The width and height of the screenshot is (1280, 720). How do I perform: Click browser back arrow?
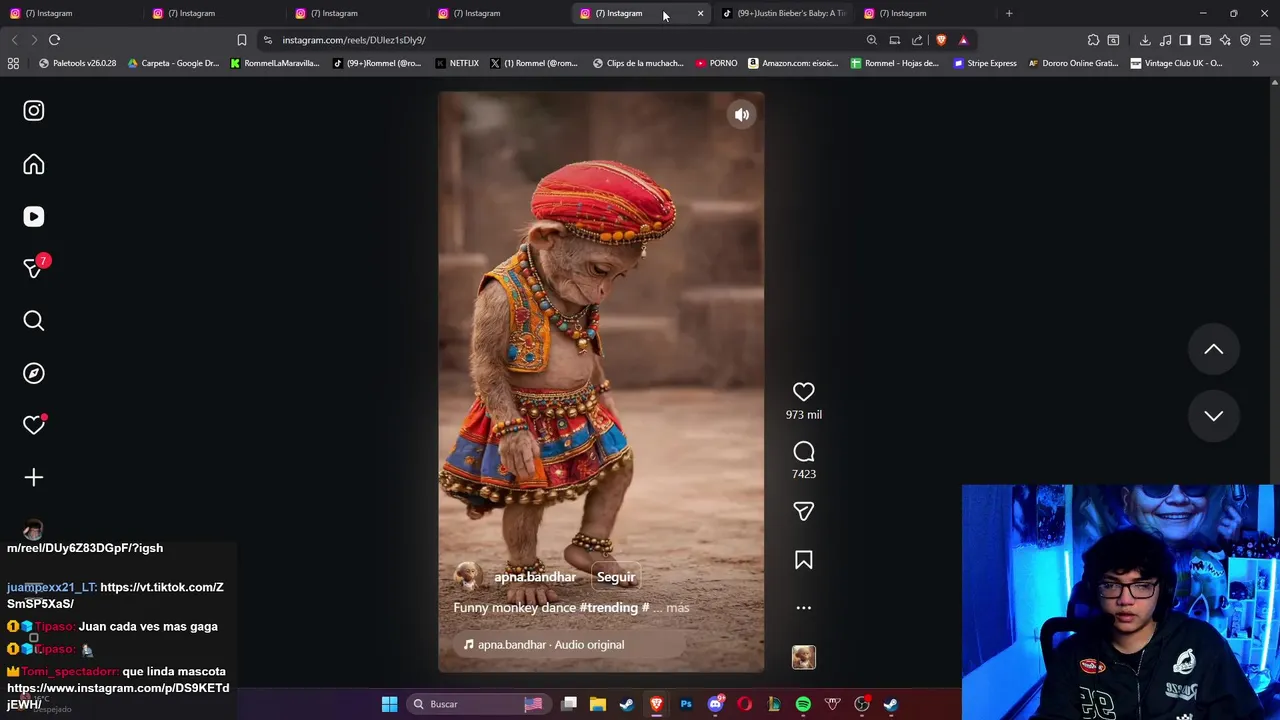coord(14,40)
